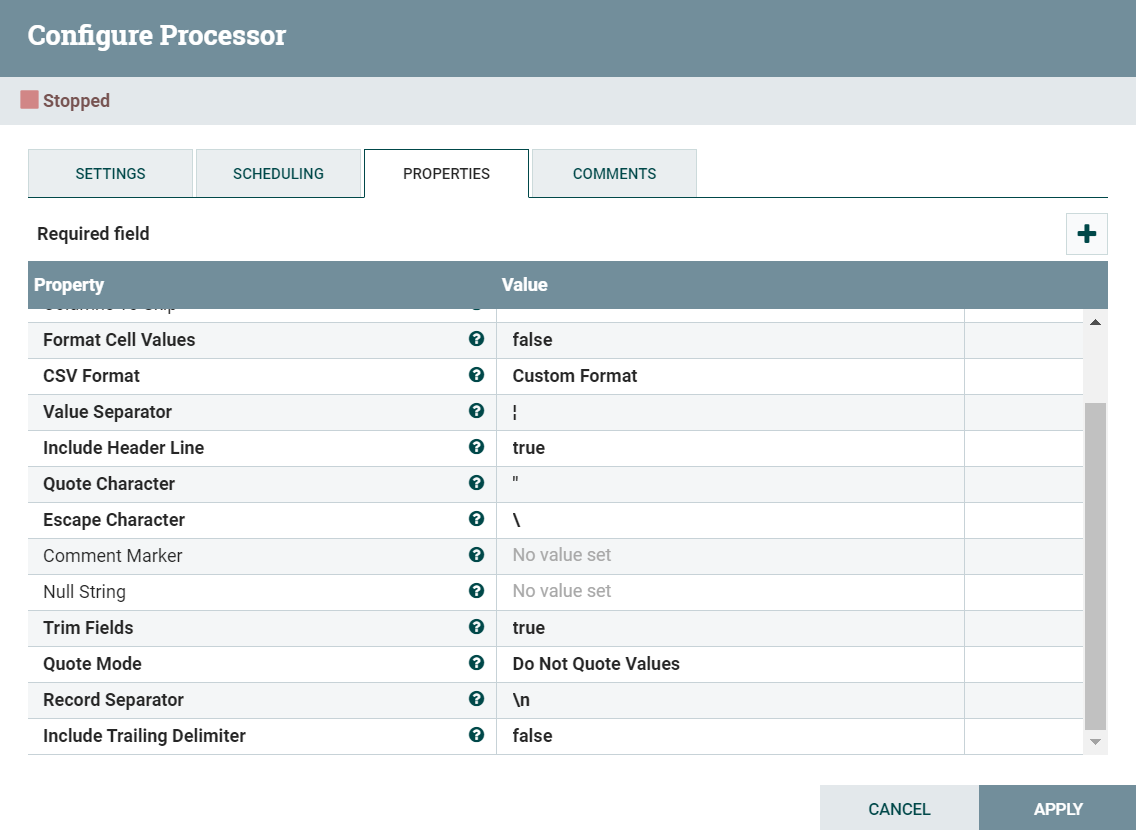This screenshot has width=1136, height=830.
Task: Switch to the SETTINGS tab
Action: click(110, 173)
